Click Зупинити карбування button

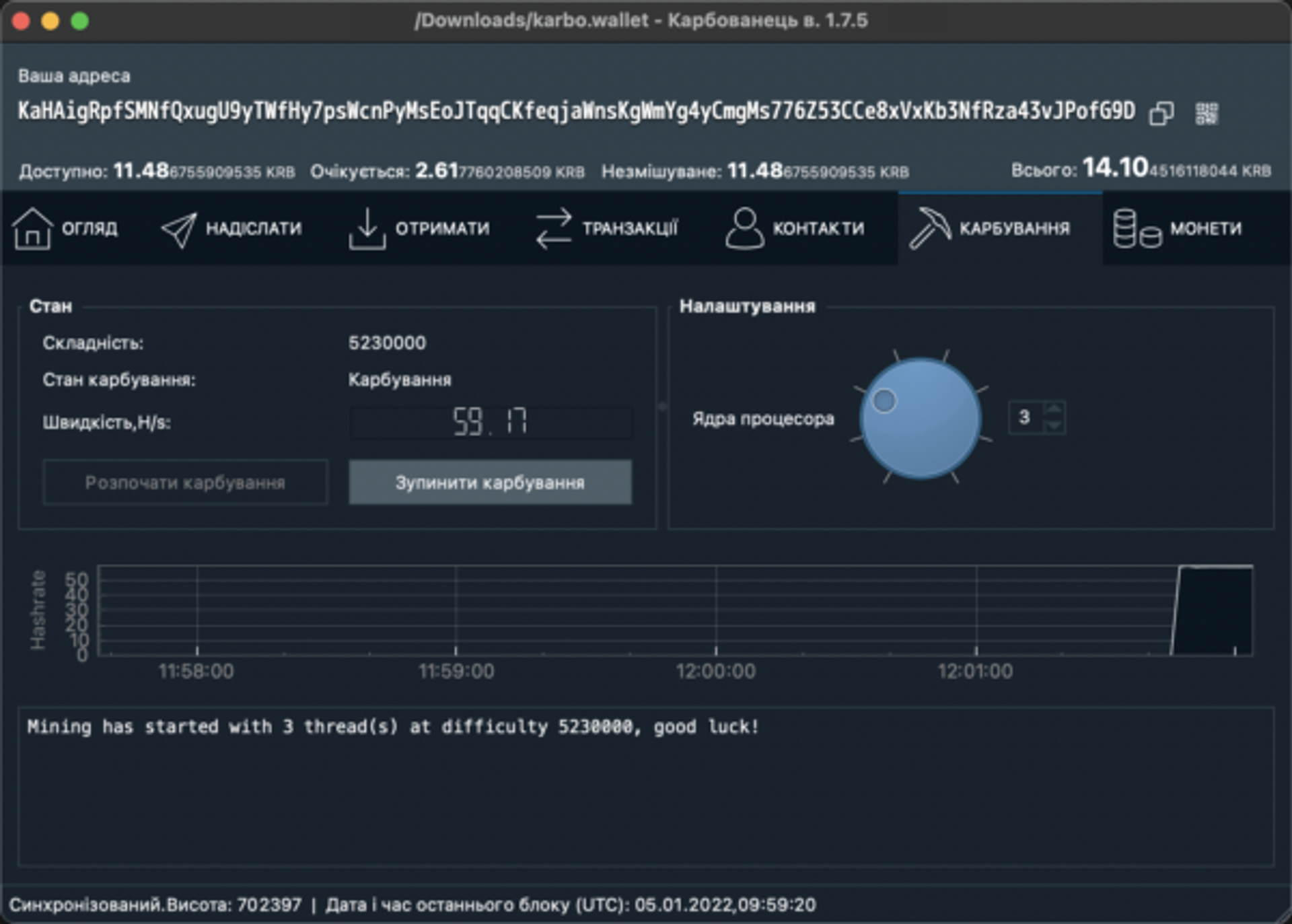coord(490,483)
